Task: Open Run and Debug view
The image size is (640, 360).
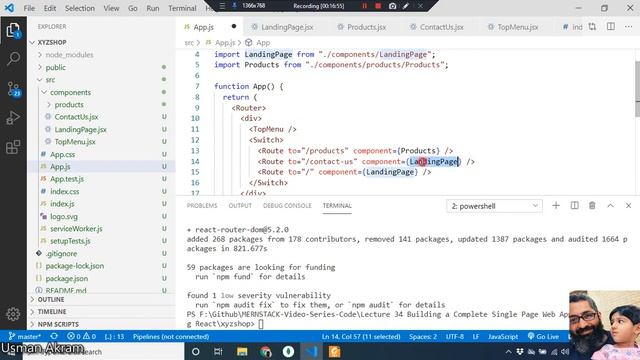Action: click(x=13, y=118)
